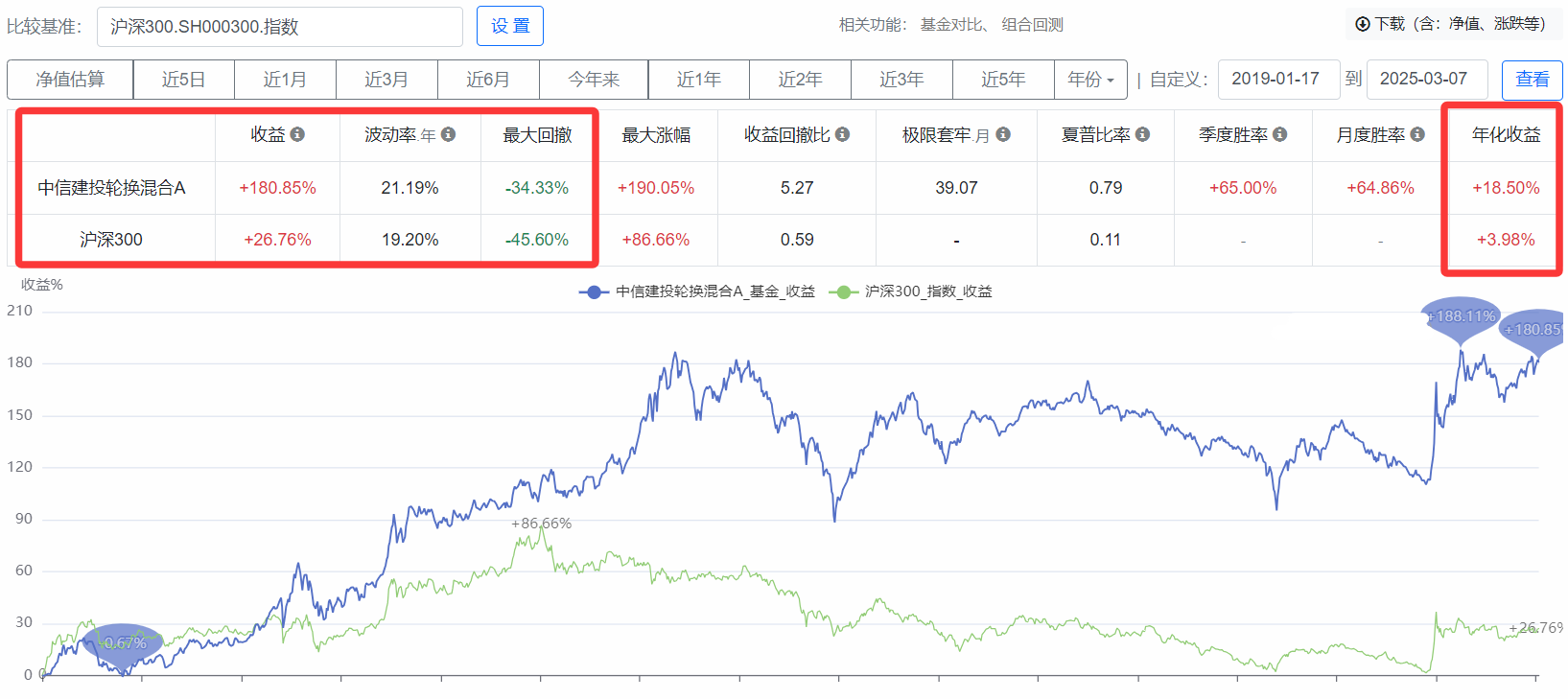The width and height of the screenshot is (1568, 699).
Task: Toggle the green 沪深300 series legend marker
Action: pyautogui.click(x=843, y=291)
